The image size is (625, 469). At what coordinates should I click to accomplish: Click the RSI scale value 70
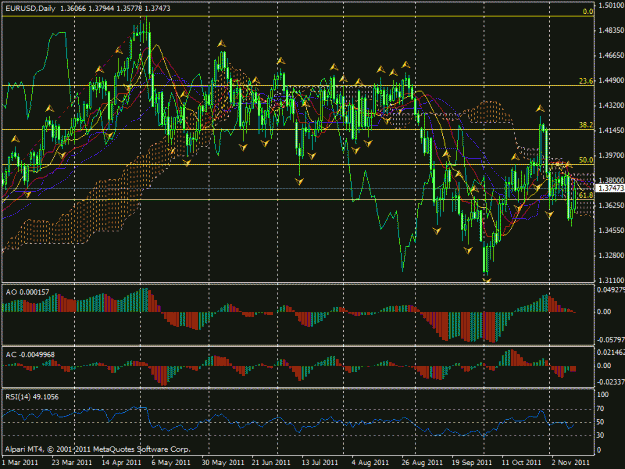click(x=600, y=408)
